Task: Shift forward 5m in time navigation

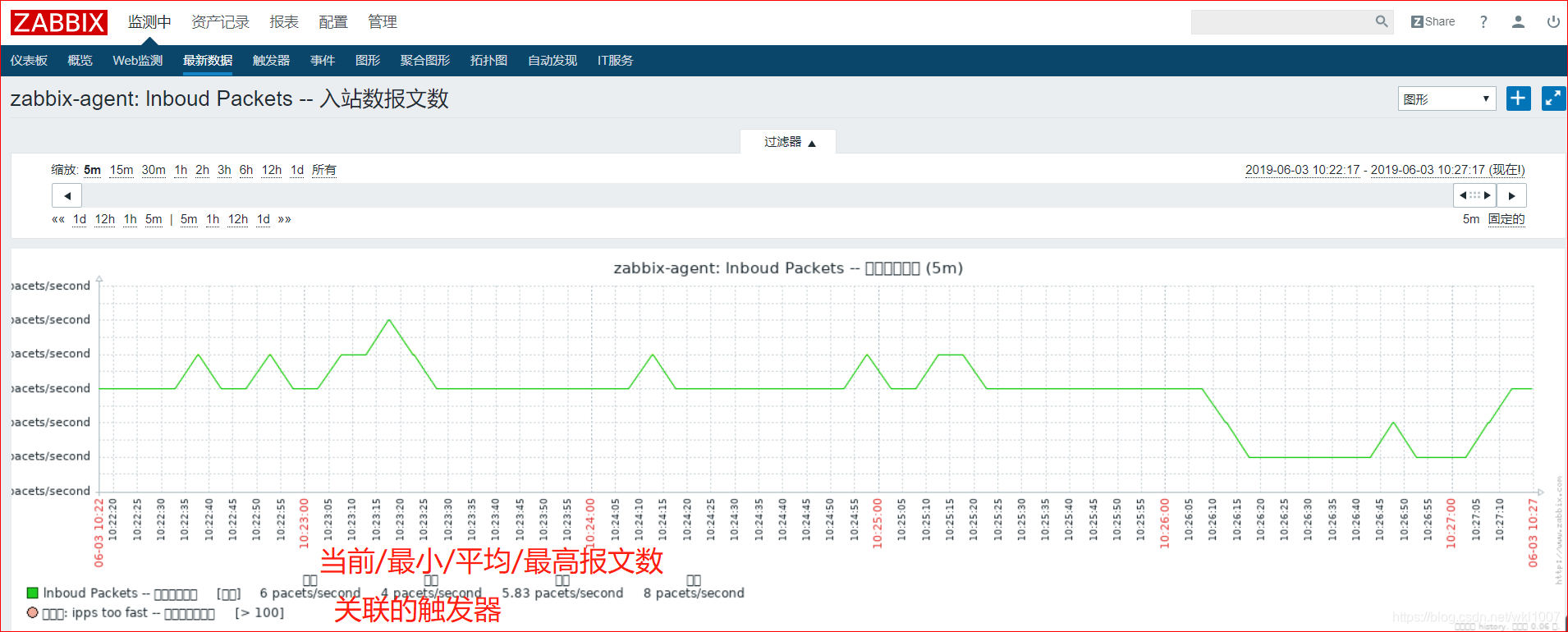Action: [x=189, y=219]
